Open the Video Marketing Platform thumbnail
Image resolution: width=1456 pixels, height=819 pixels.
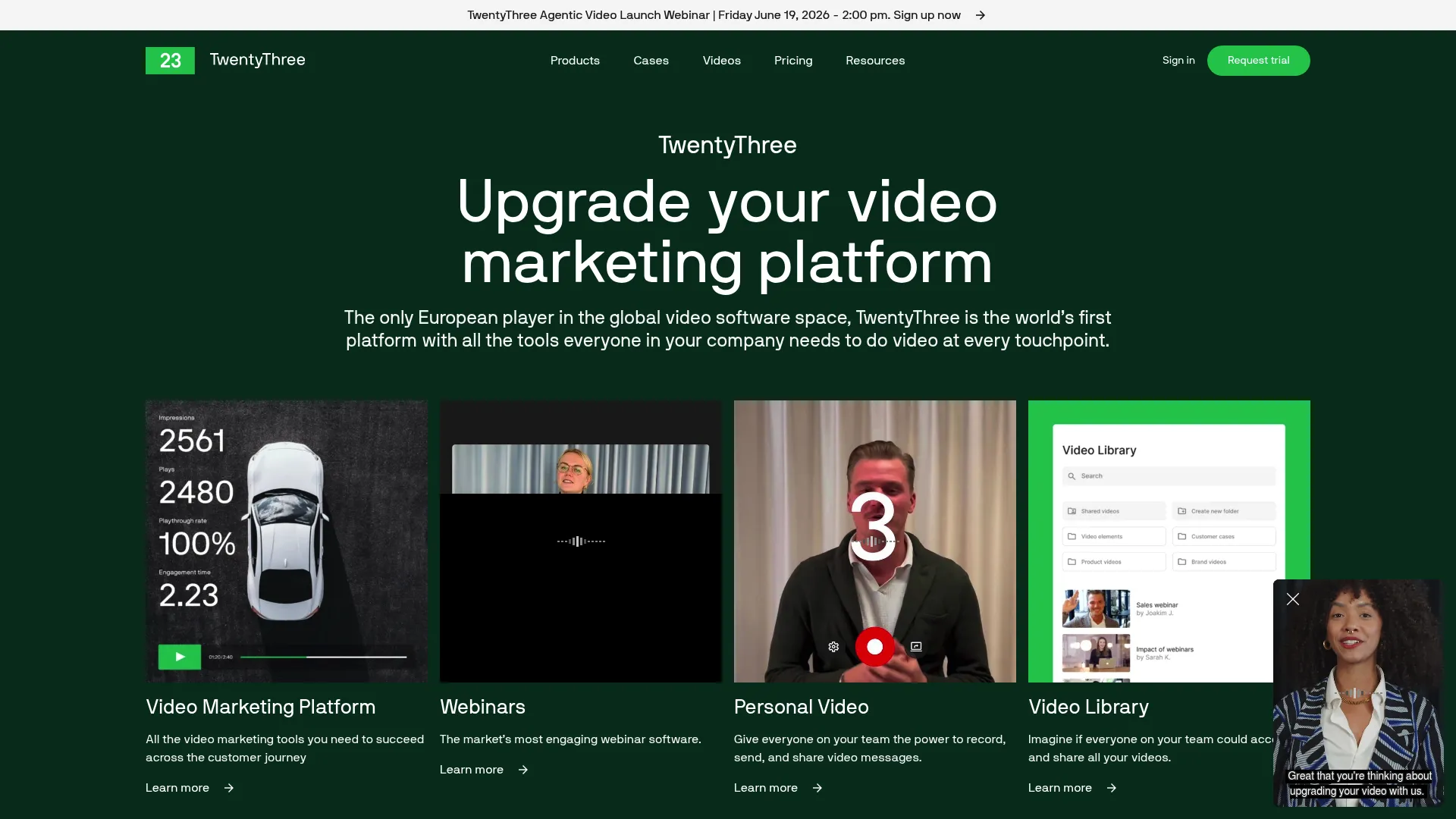pyautogui.click(x=287, y=541)
